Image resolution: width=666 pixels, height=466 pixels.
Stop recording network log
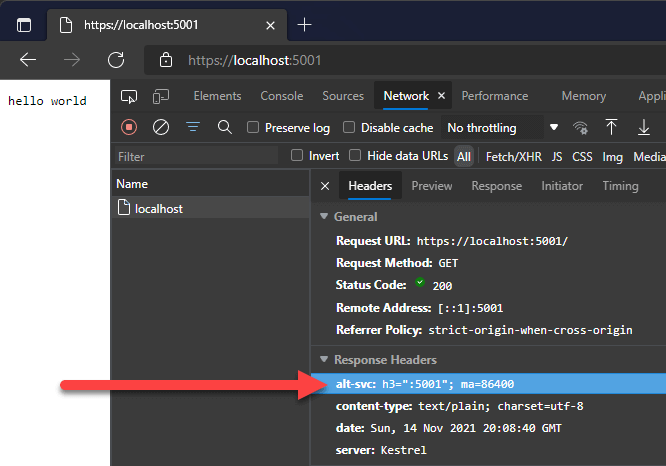129,127
